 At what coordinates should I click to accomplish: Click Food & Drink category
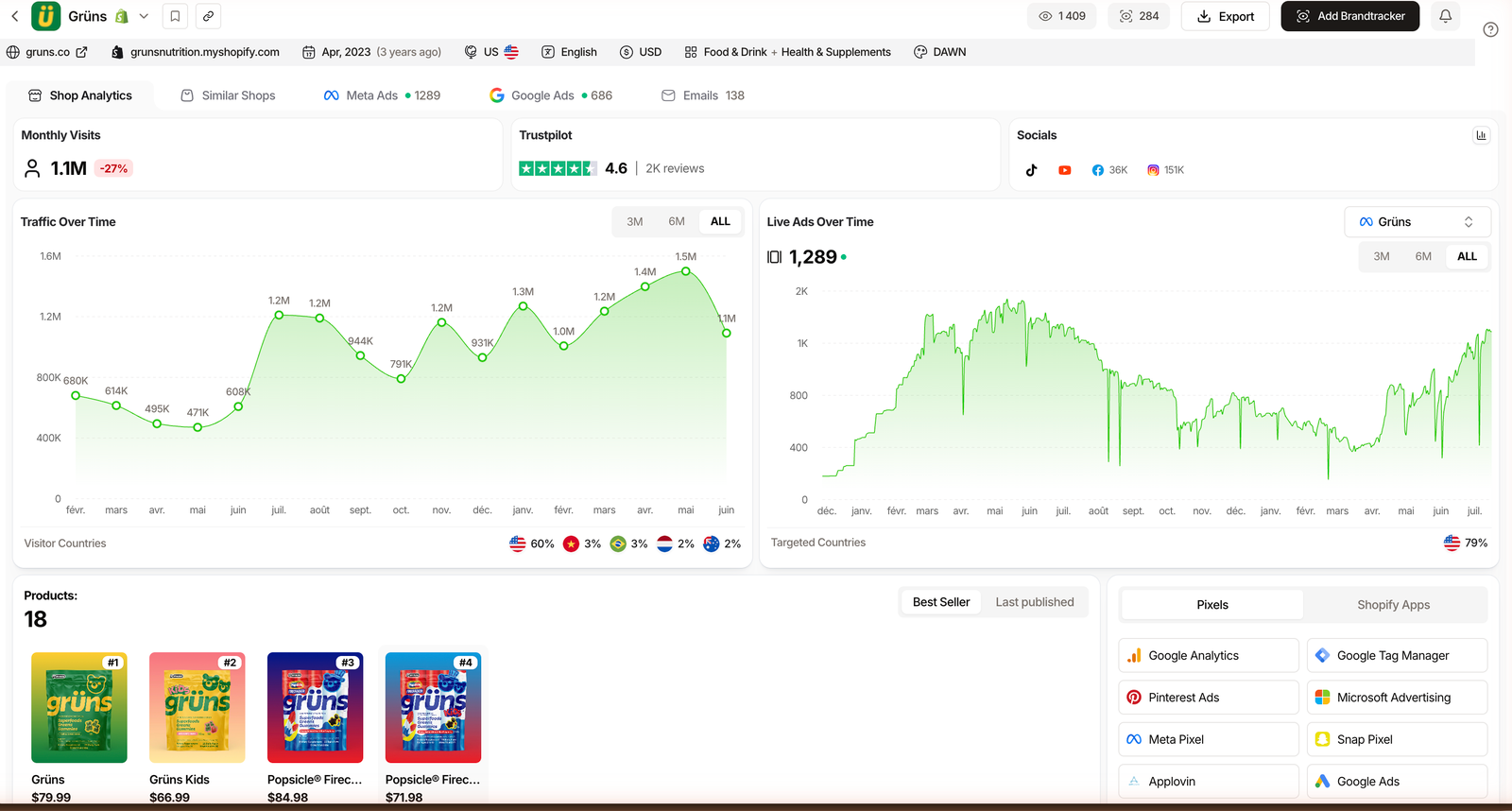point(734,52)
